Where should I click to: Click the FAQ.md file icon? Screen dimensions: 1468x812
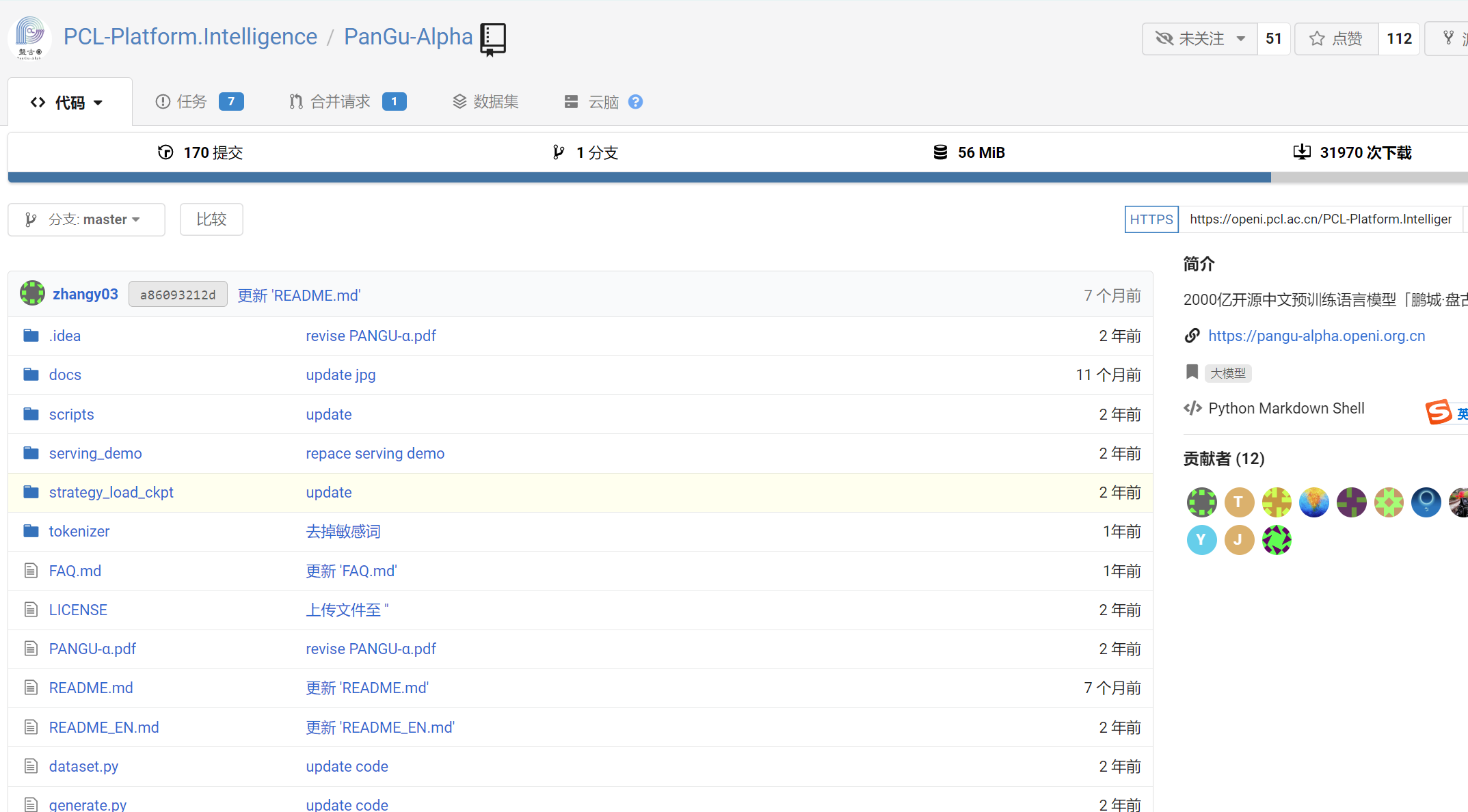pyautogui.click(x=31, y=571)
